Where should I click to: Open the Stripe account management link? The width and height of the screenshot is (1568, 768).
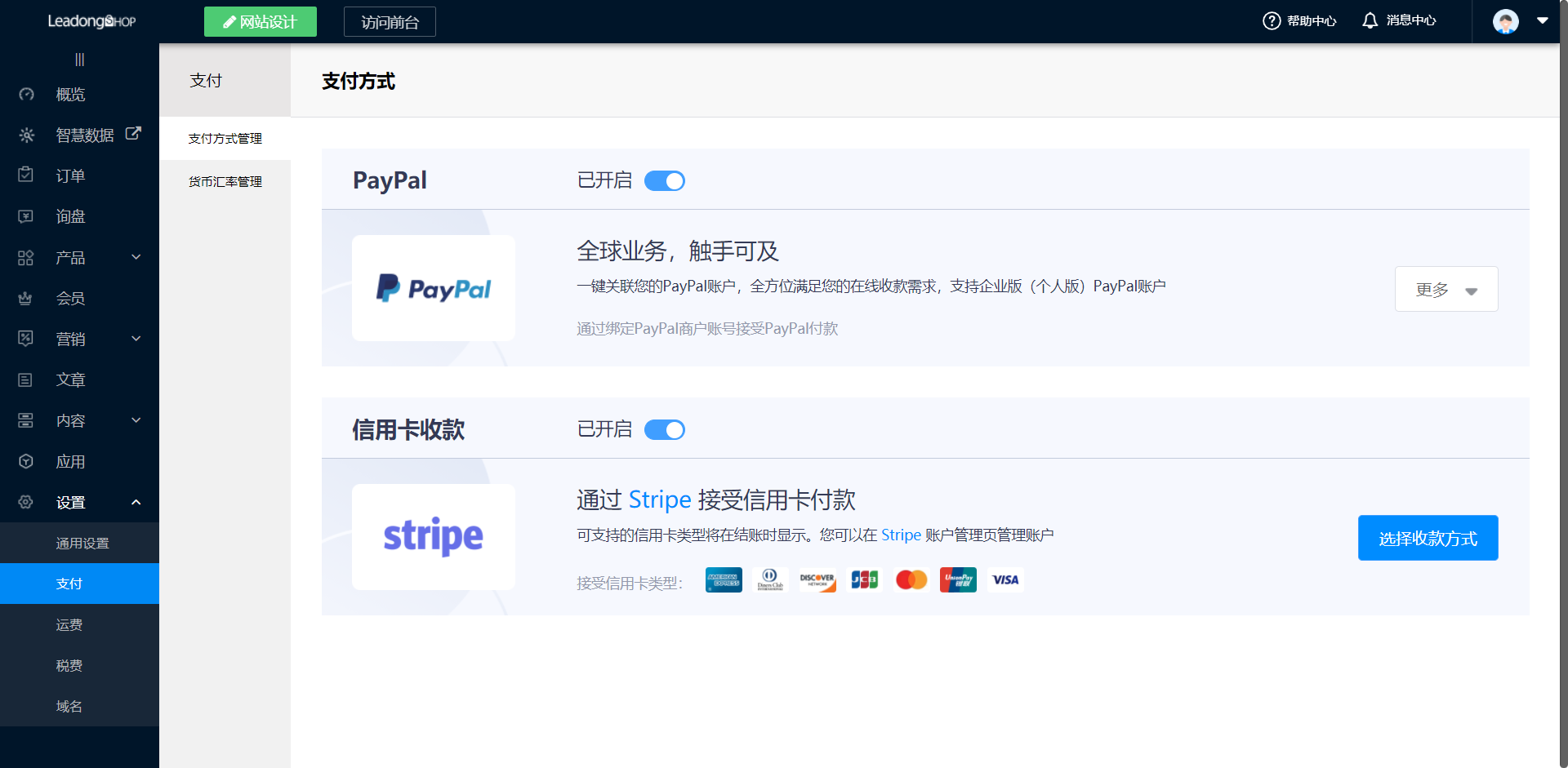pyautogui.click(x=901, y=535)
